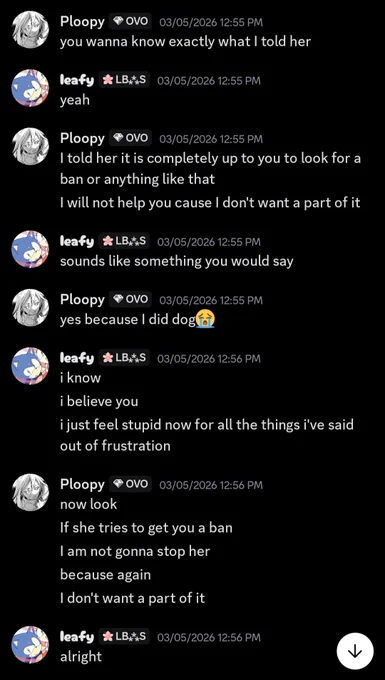Click the LB⁂S tag above "alright" message
This screenshot has height=680, width=385.
(x=124, y=636)
